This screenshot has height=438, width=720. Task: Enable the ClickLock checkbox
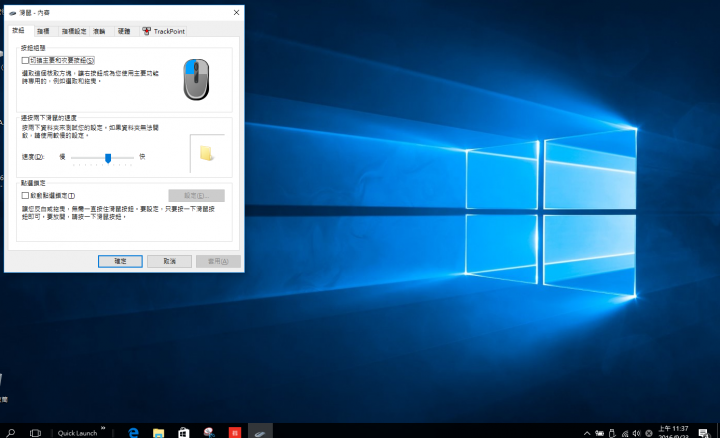pyautogui.click(x=25, y=196)
